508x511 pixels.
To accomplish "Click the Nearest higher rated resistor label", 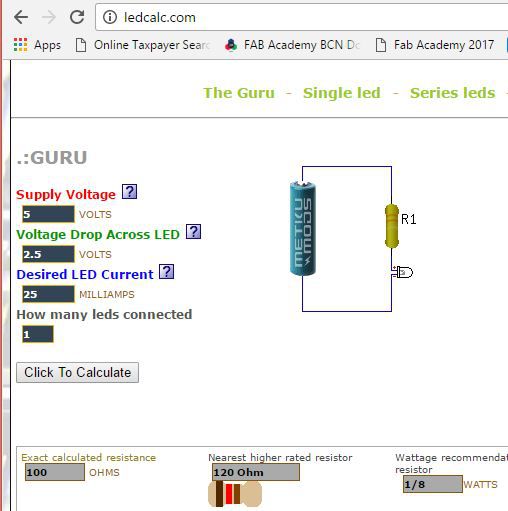I will [280, 457].
